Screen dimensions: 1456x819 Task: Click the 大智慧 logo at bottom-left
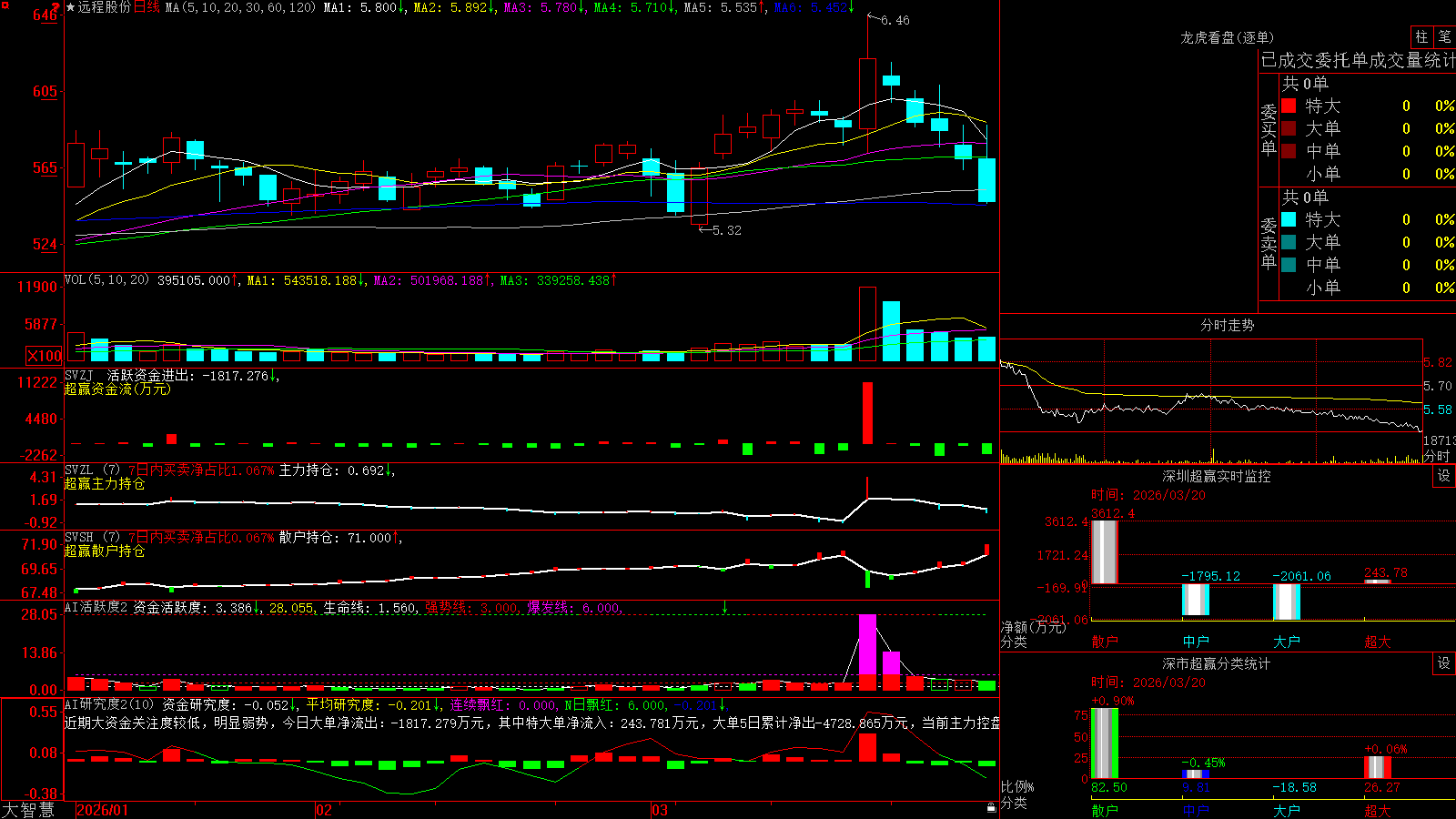(28, 810)
